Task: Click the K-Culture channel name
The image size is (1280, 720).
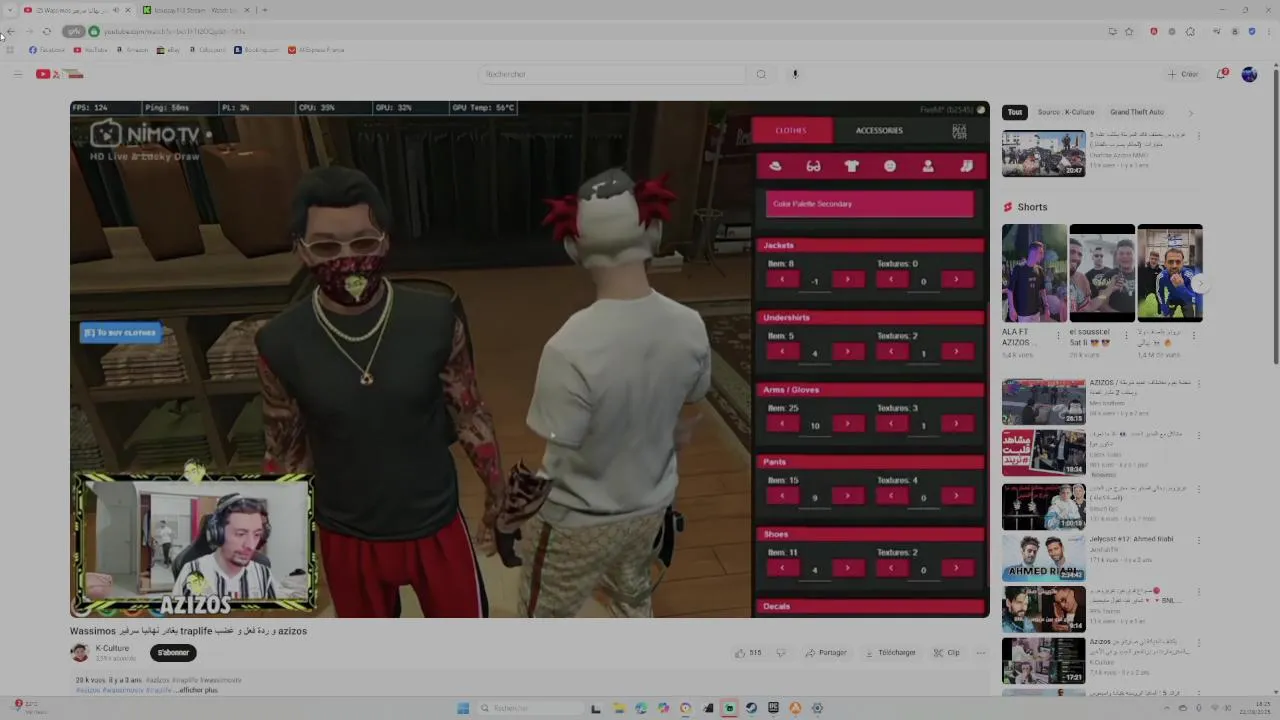Action: click(x=112, y=648)
